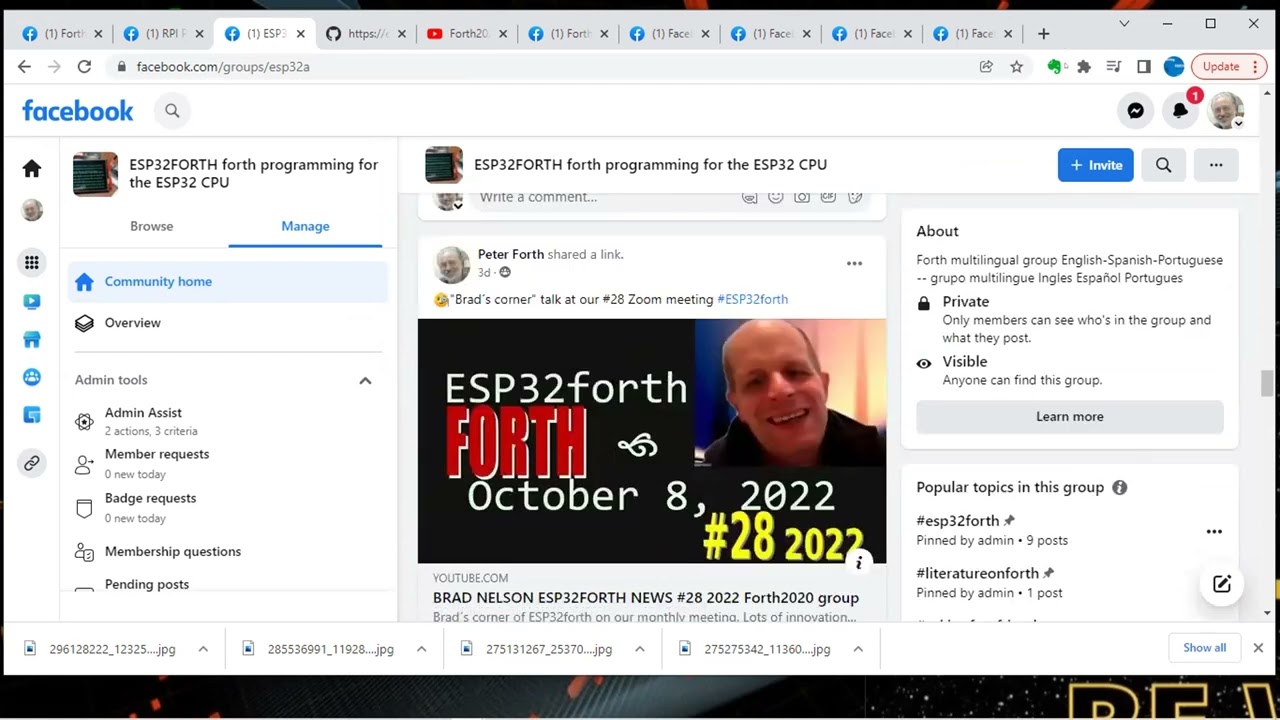Open the group header more options menu

[1216, 165]
